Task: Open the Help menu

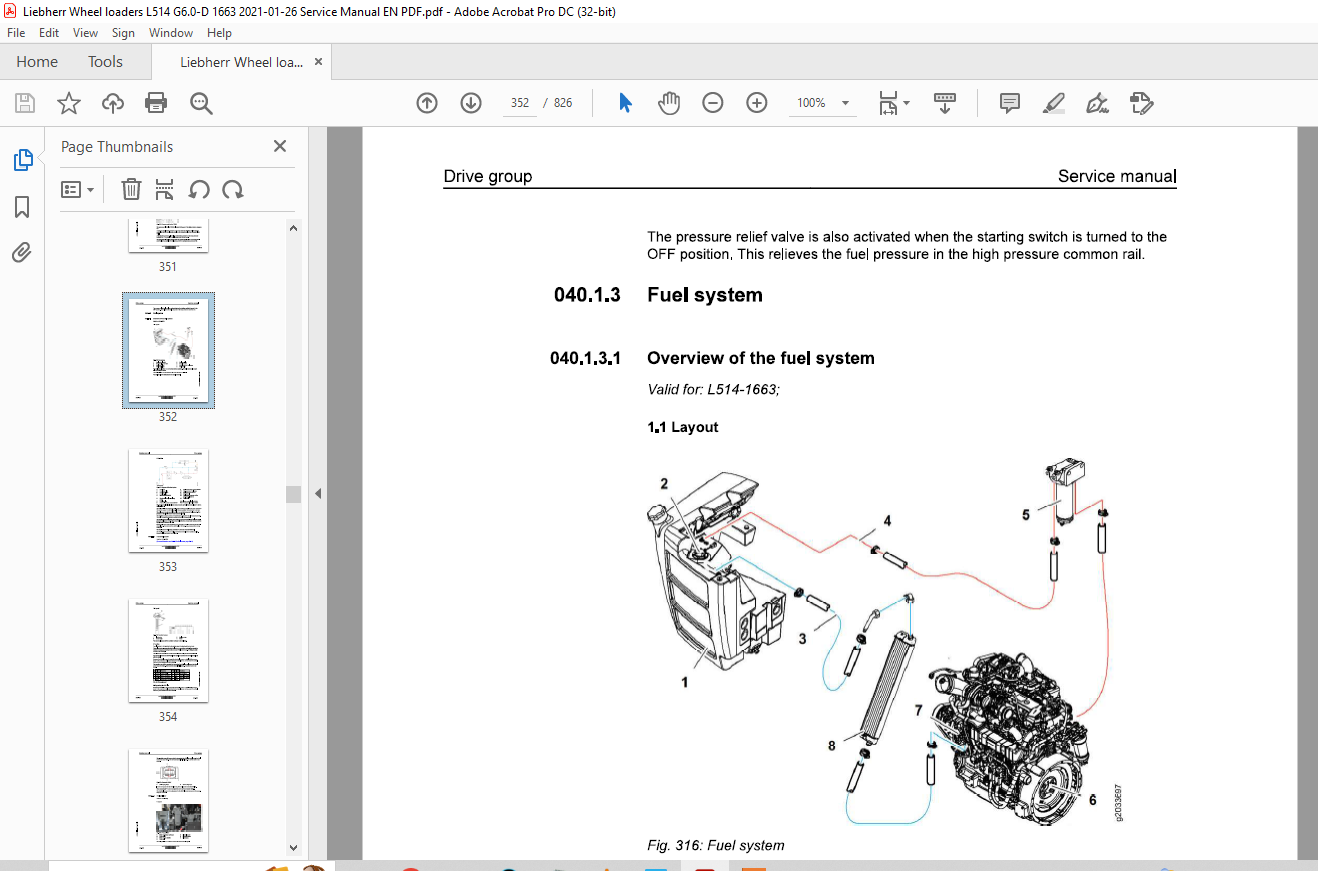Action: (219, 33)
